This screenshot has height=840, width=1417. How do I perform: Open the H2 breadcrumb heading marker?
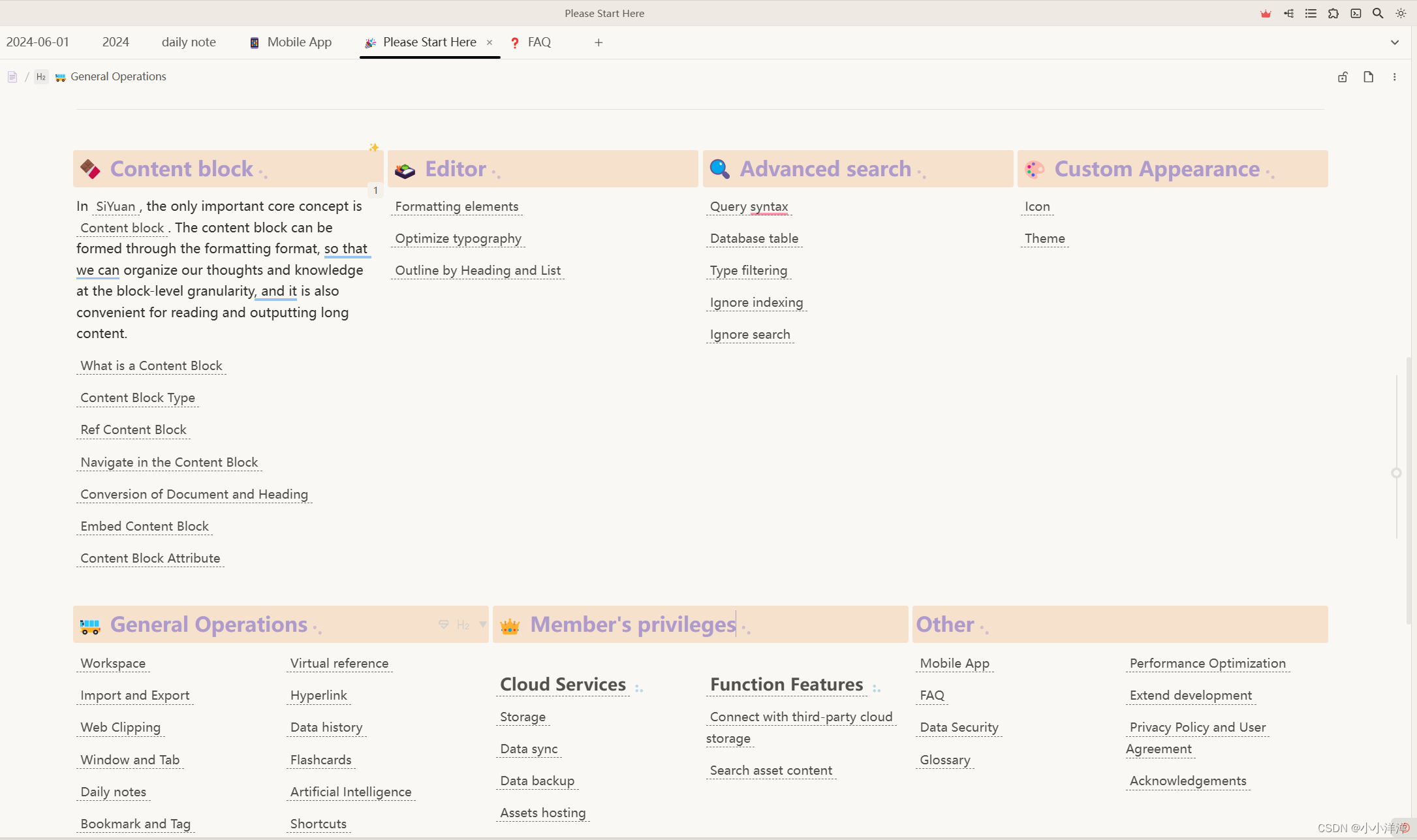pyautogui.click(x=41, y=77)
